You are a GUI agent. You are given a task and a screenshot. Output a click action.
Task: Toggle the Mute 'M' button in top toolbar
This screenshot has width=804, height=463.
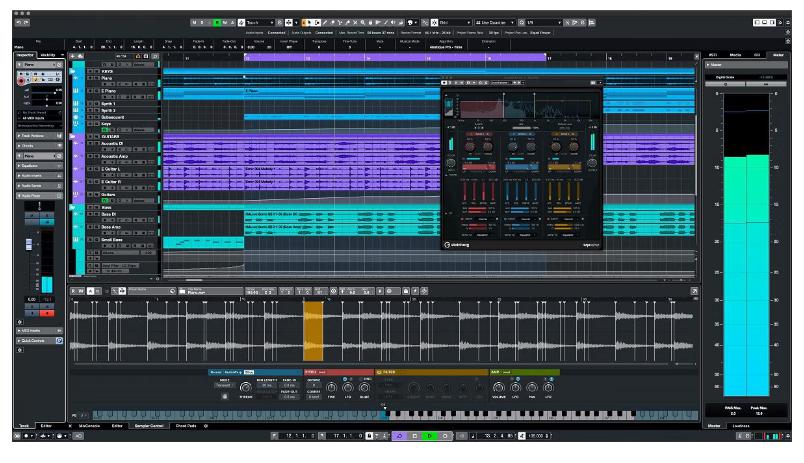(x=196, y=21)
